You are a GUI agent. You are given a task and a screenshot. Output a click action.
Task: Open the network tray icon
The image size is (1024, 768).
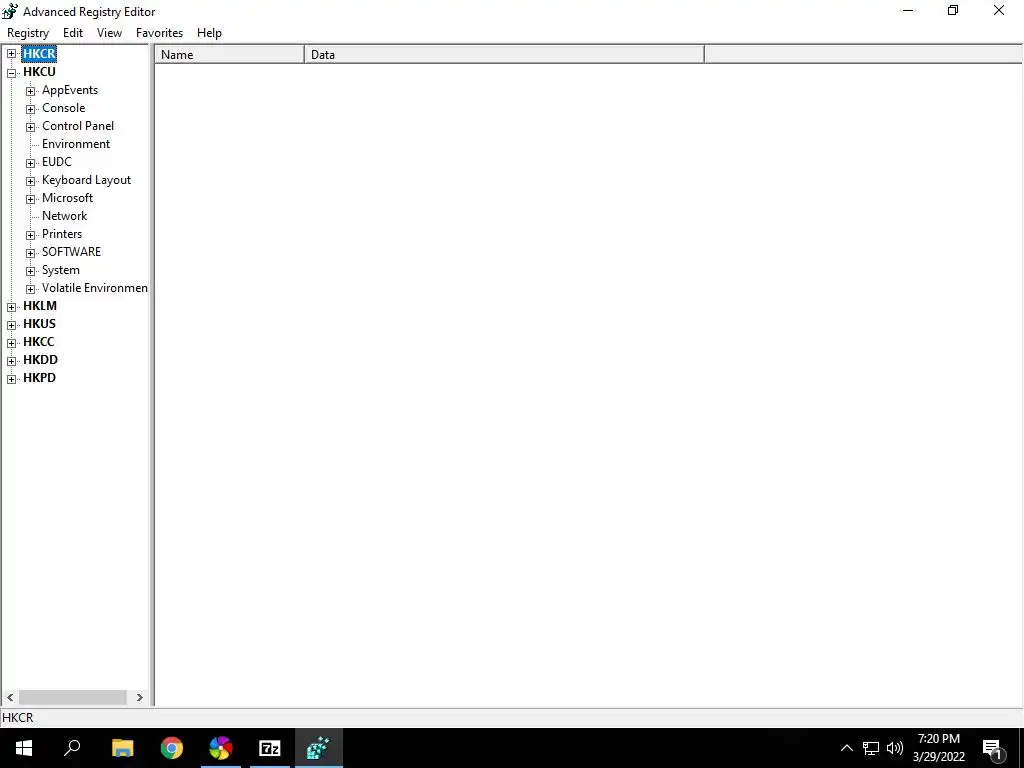click(871, 748)
